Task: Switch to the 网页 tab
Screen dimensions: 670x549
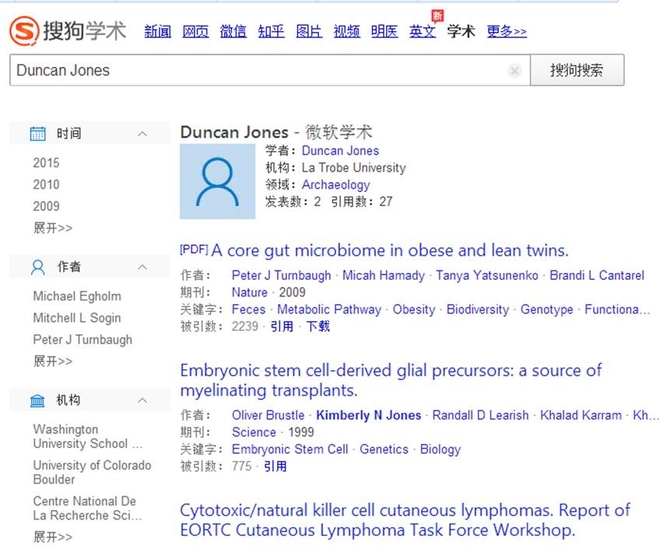Action: [195, 31]
